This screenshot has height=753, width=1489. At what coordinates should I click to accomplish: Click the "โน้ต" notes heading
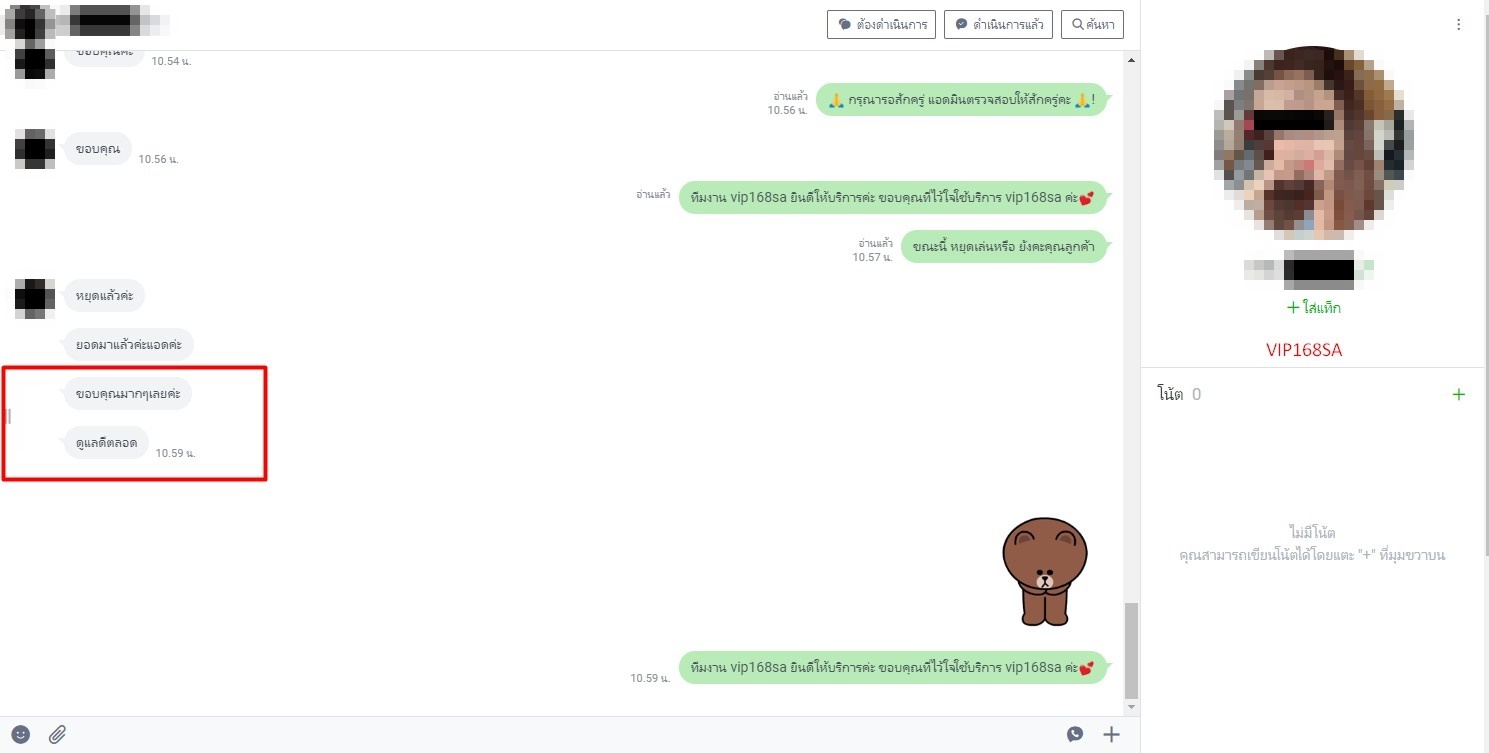point(1170,394)
